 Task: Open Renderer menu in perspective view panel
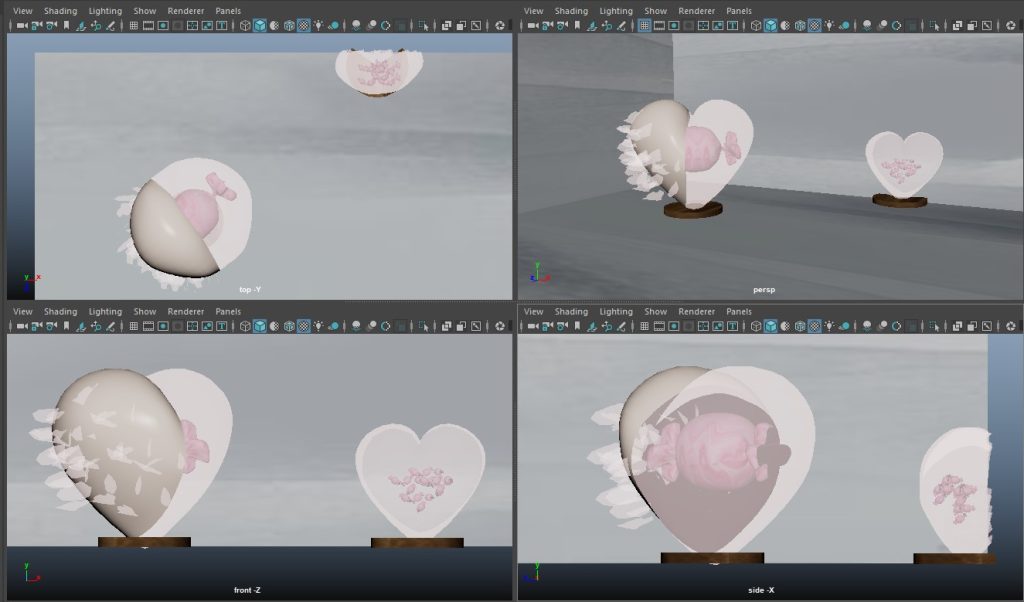point(697,11)
